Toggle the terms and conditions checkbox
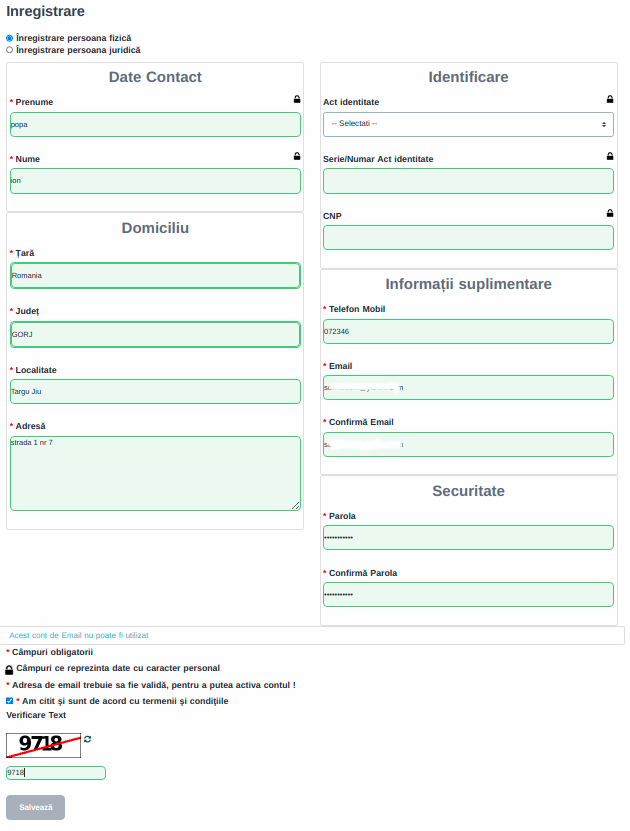This screenshot has height=831, width=630. click(x=10, y=701)
